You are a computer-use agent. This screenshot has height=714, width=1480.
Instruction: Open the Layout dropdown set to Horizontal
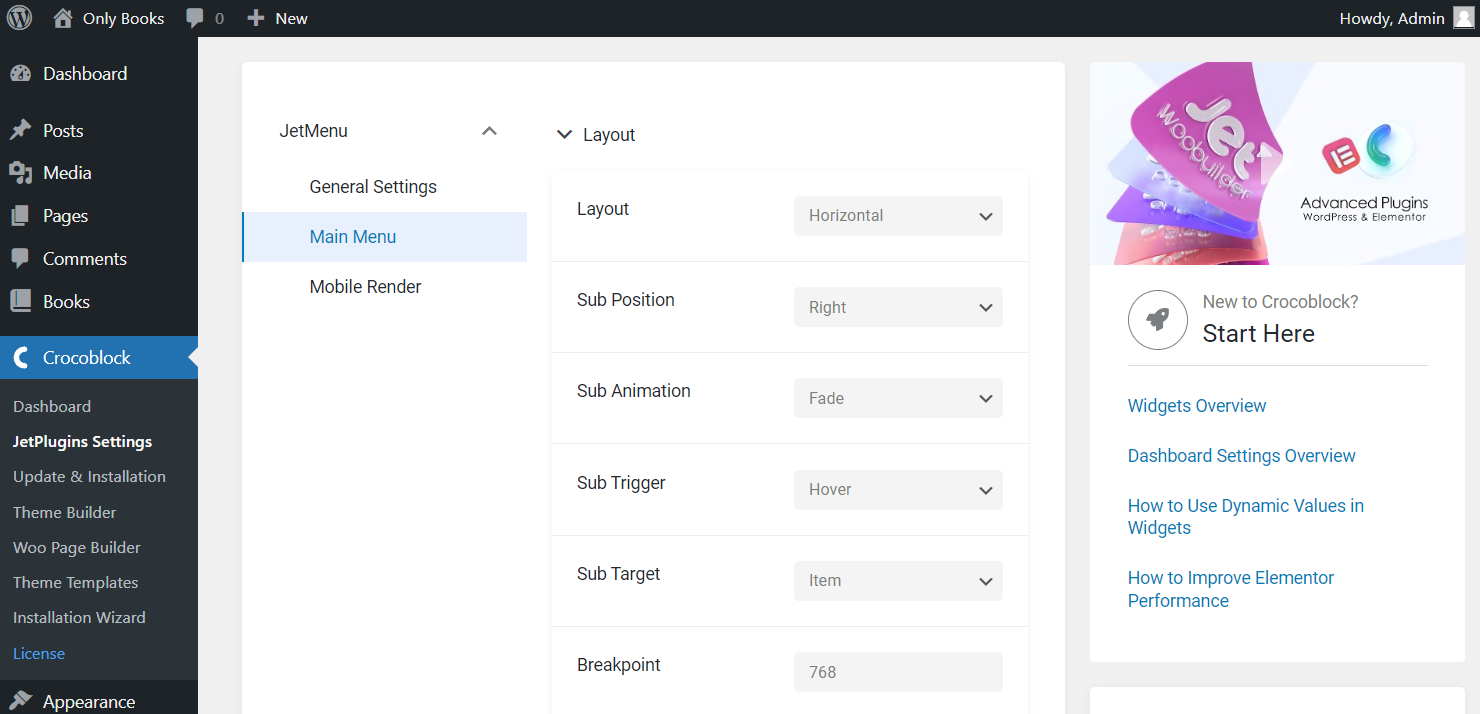tap(898, 216)
